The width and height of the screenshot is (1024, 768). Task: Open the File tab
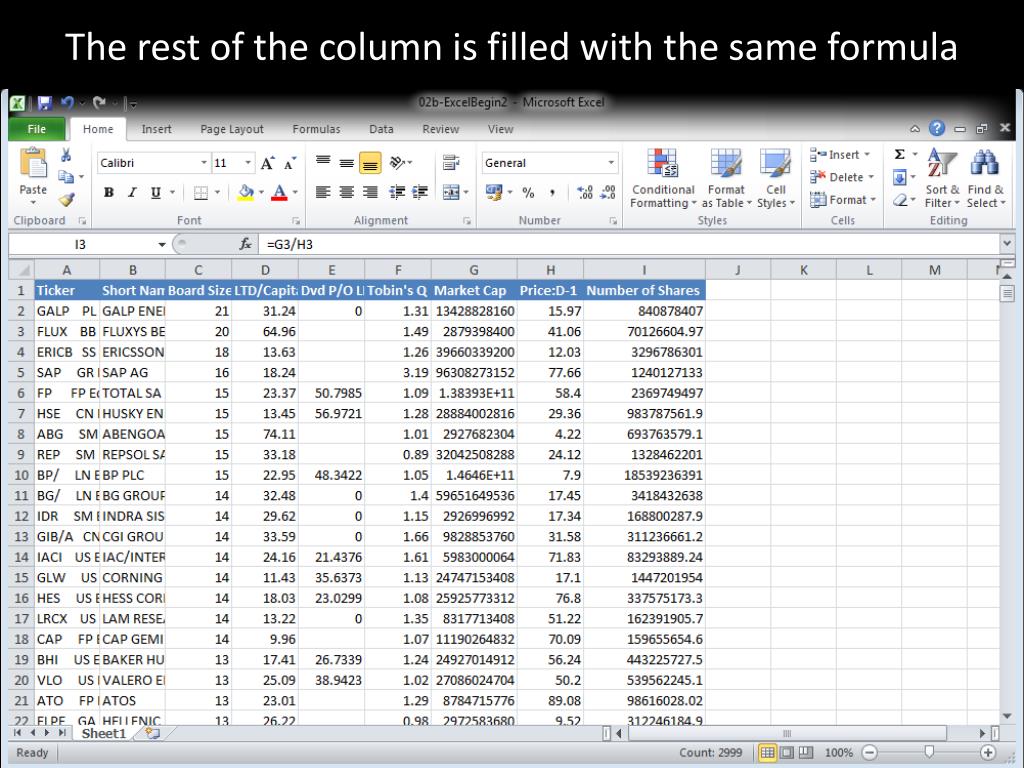37,129
